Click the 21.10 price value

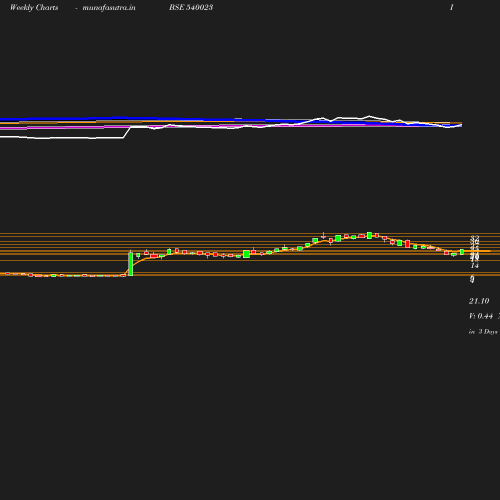pyautogui.click(x=479, y=301)
